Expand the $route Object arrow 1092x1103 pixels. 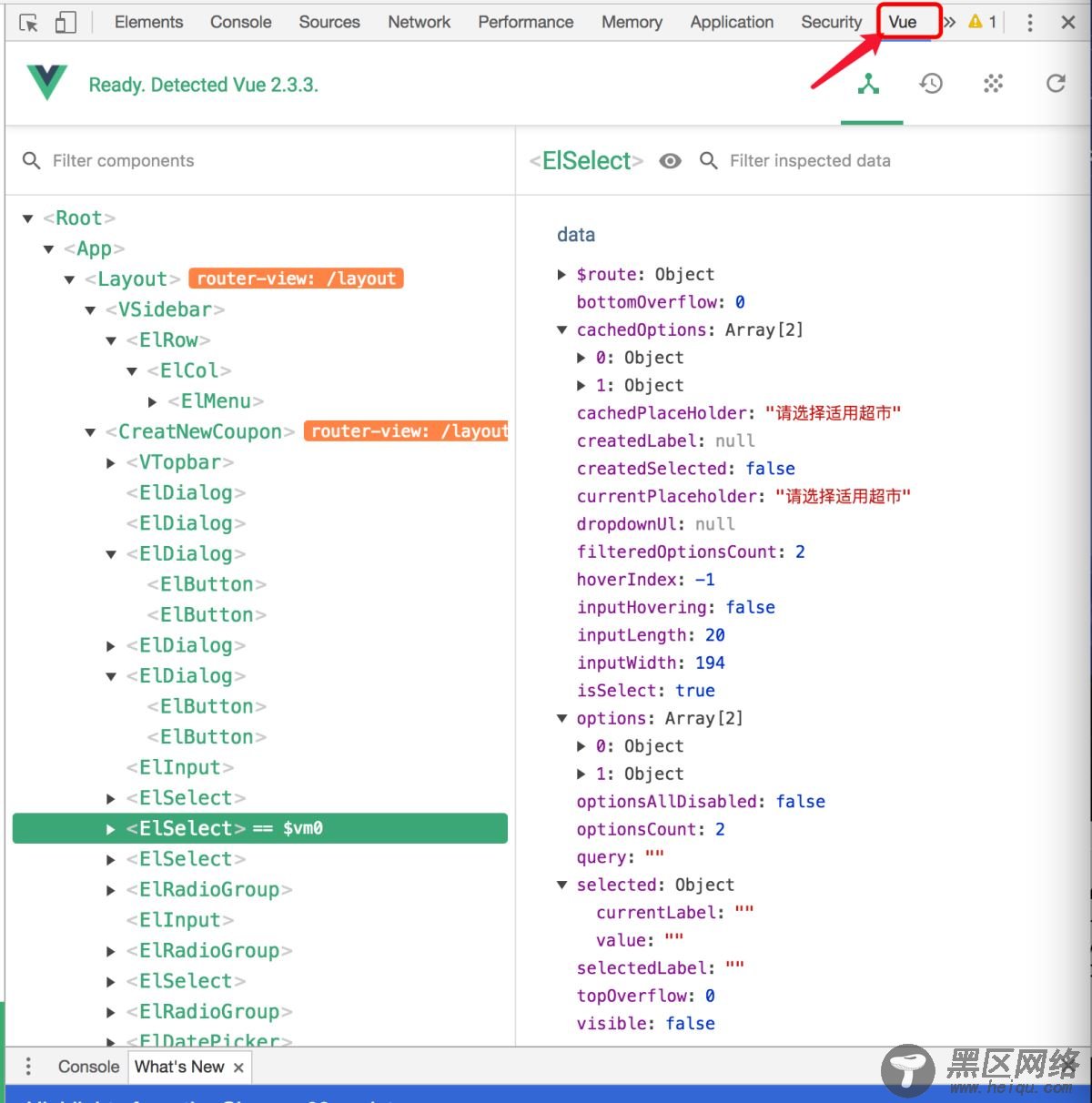pyautogui.click(x=562, y=274)
